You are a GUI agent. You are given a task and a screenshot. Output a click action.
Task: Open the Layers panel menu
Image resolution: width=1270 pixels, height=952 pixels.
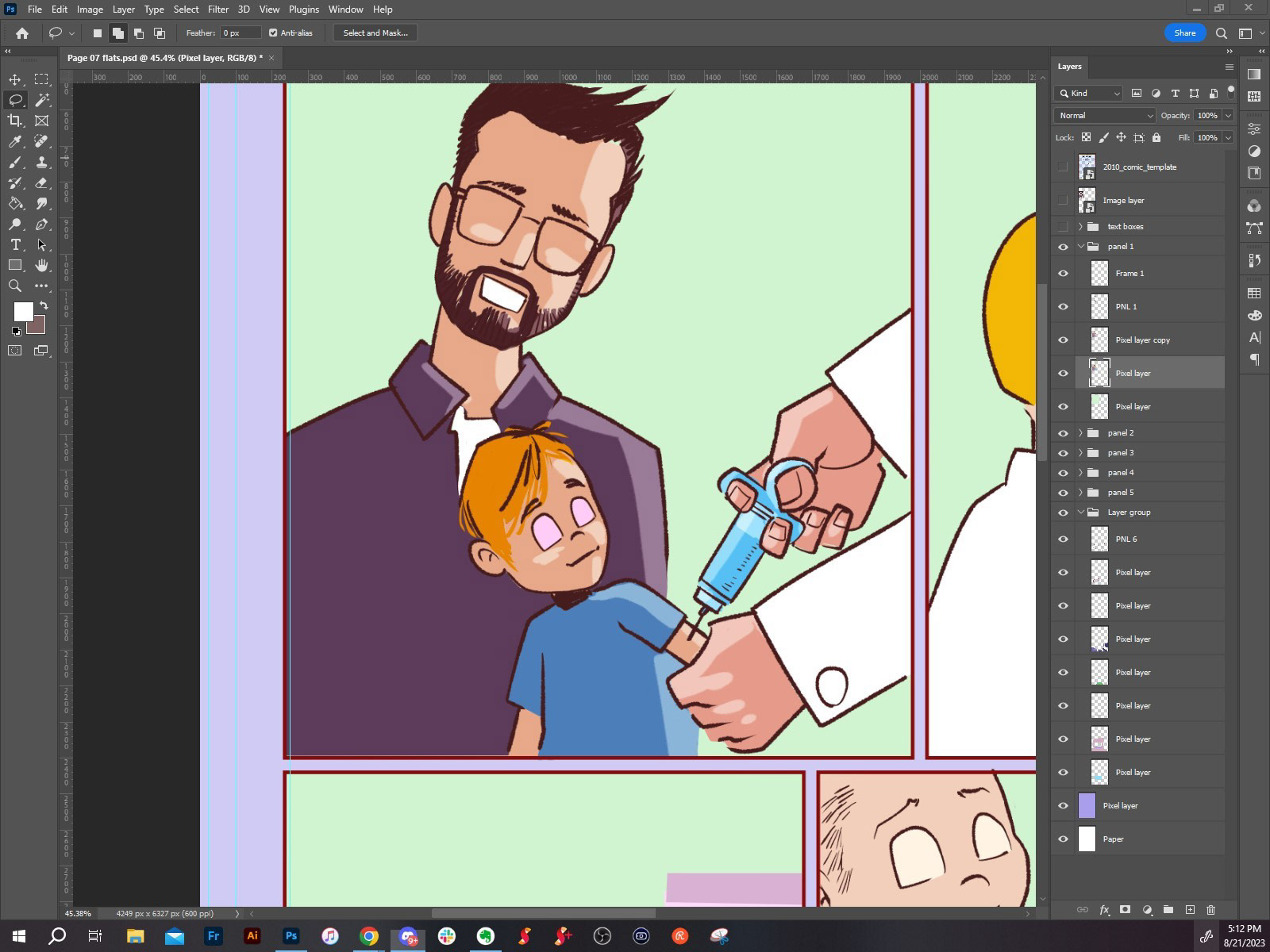click(x=1229, y=67)
